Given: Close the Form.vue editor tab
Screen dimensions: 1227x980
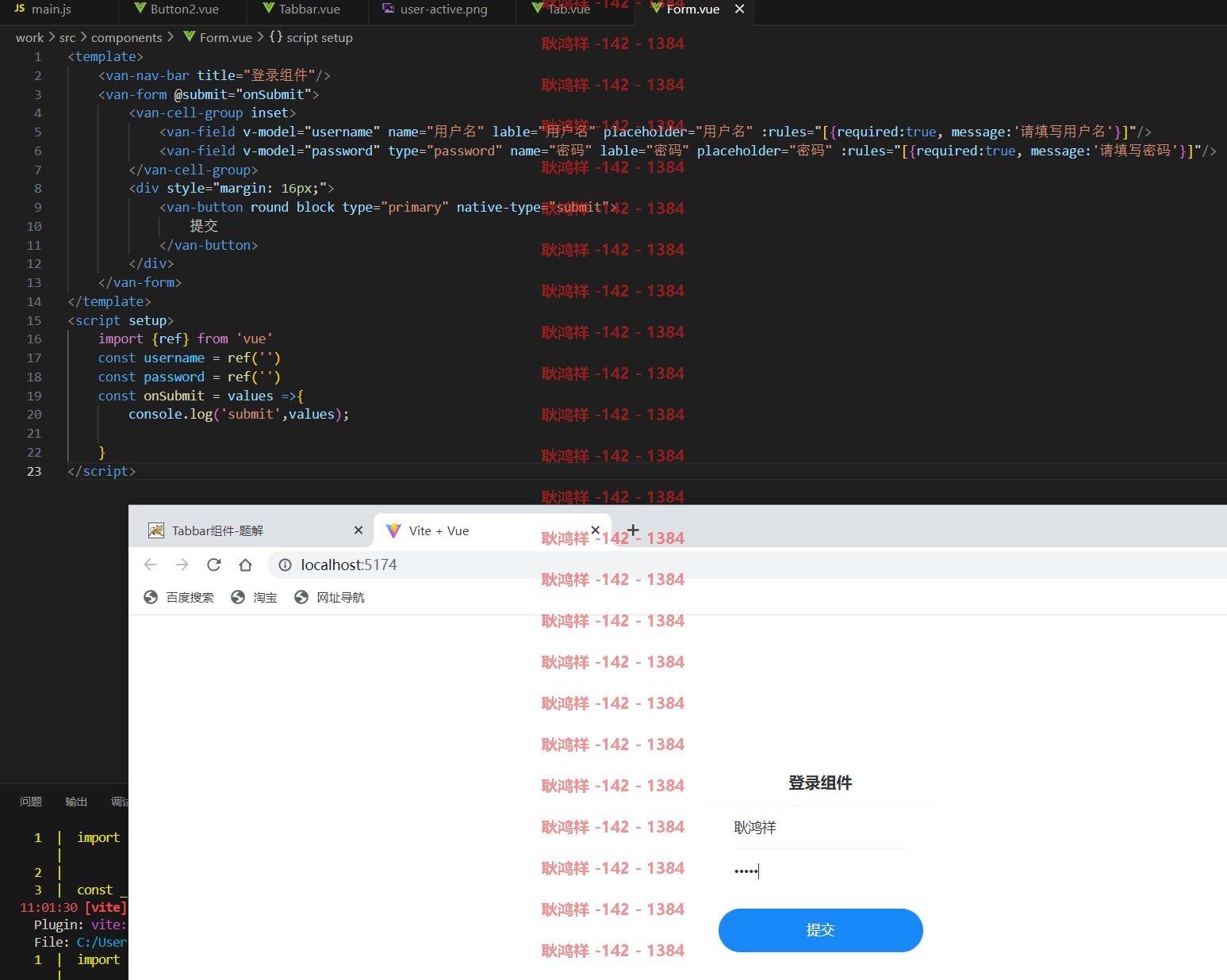Looking at the screenshot, I should click(740, 9).
